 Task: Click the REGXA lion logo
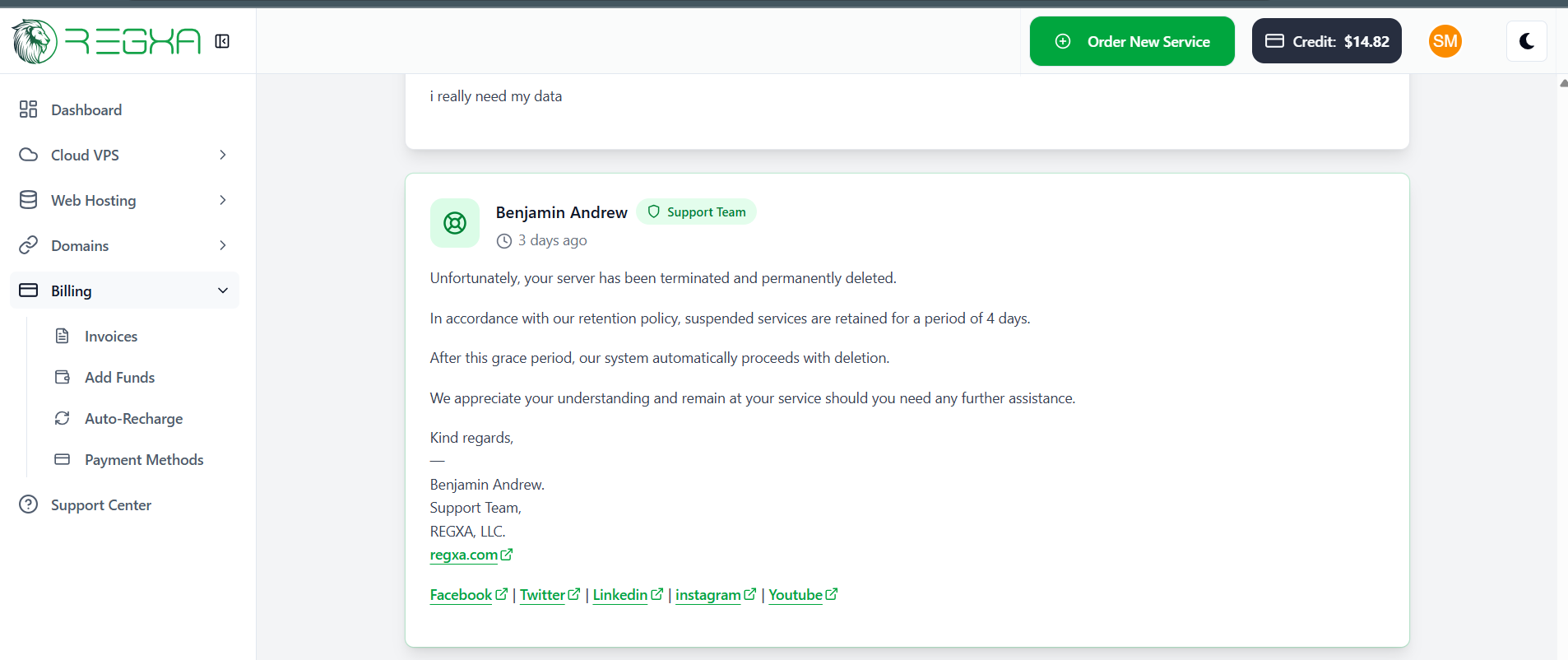[35, 41]
